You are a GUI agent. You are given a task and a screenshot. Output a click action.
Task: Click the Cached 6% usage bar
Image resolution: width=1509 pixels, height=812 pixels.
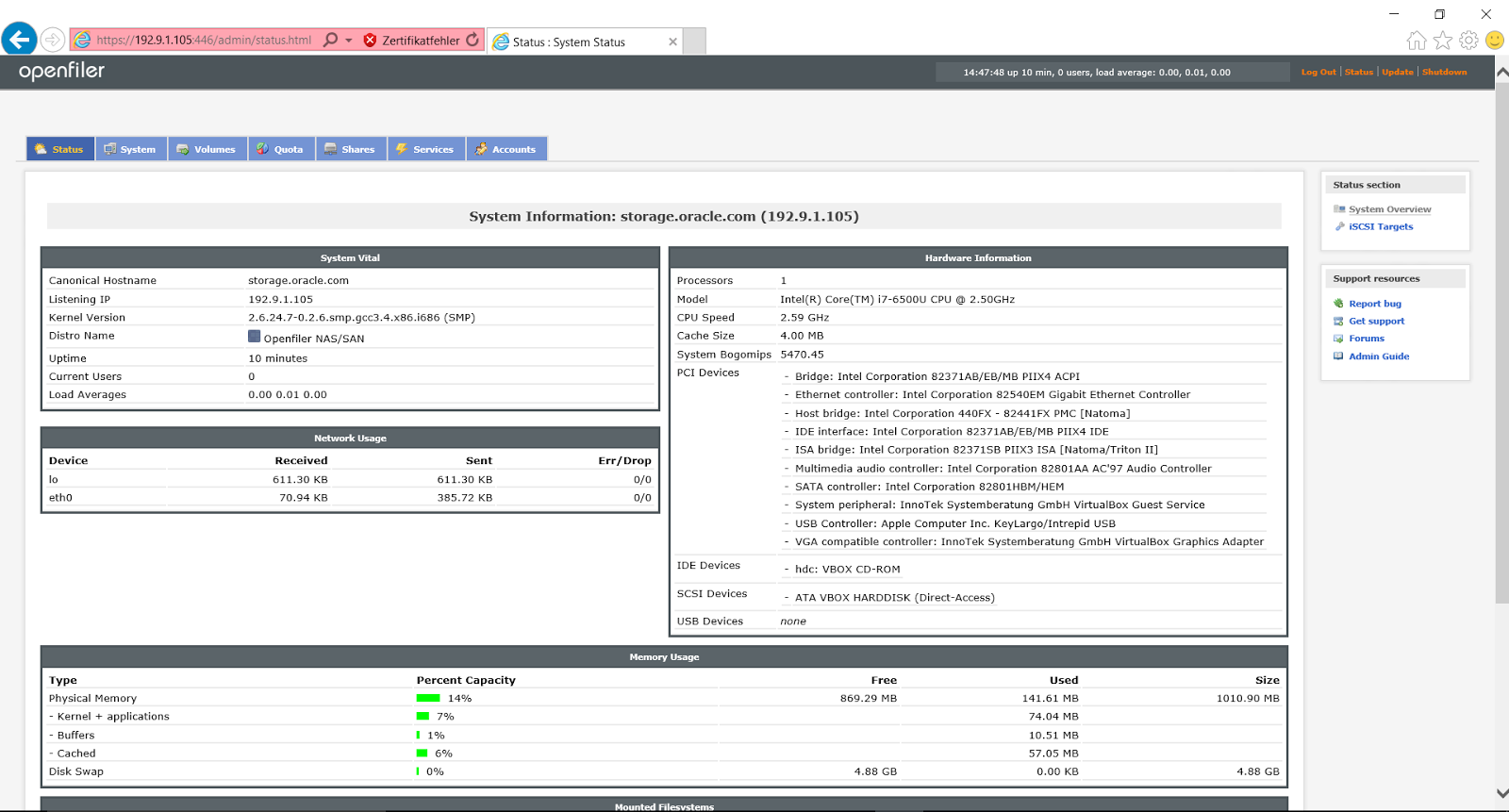click(422, 754)
